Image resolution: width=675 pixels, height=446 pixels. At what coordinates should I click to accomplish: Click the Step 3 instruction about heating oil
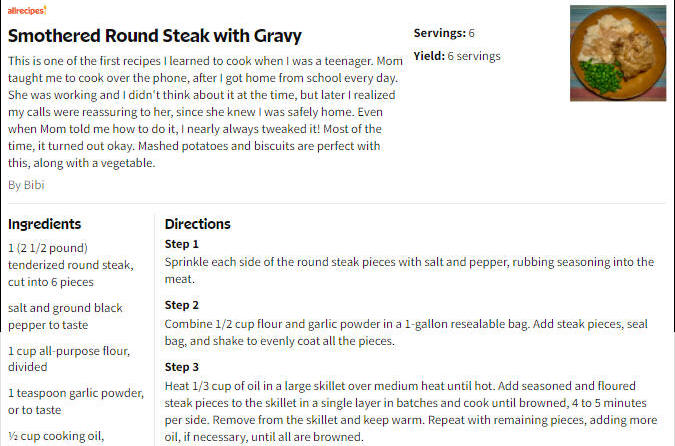tap(411, 411)
